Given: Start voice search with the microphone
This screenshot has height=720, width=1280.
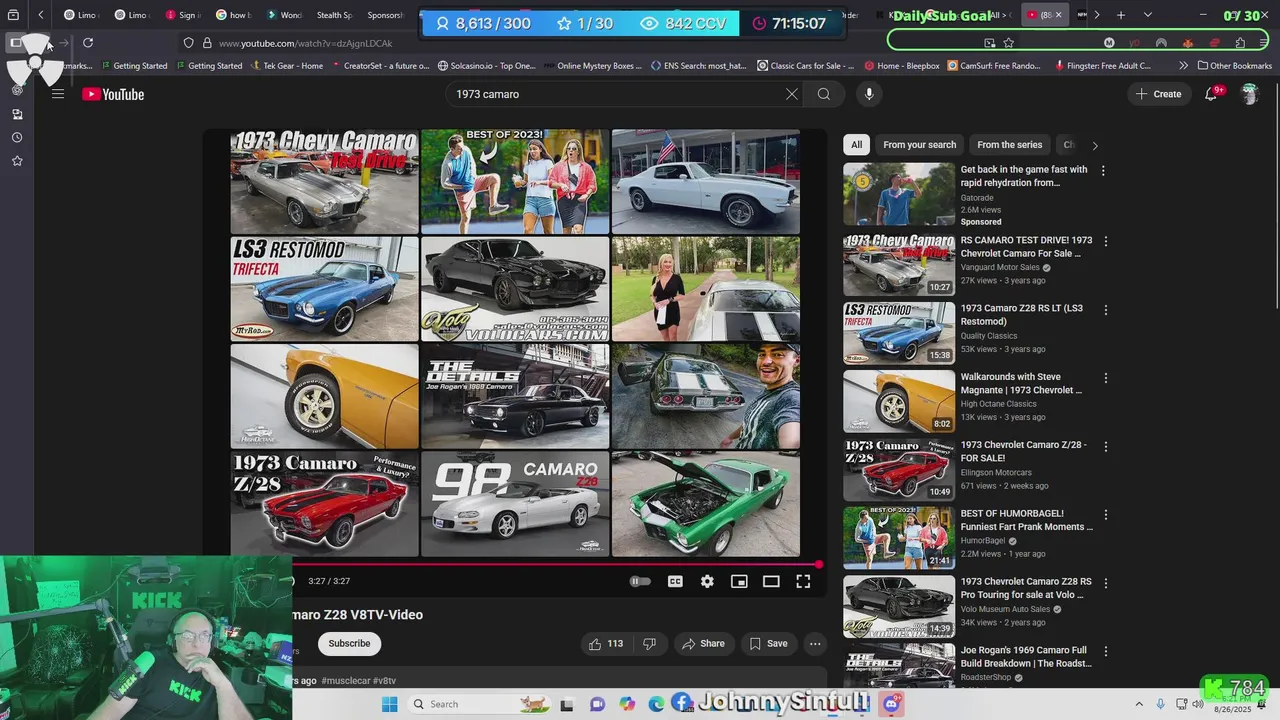Looking at the screenshot, I should pos(869,94).
